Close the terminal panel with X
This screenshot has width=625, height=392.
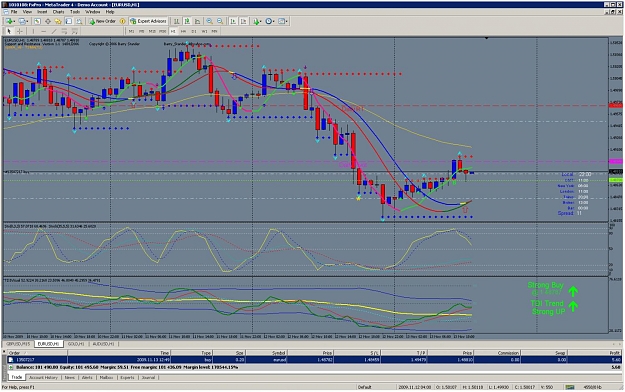click(x=4, y=352)
